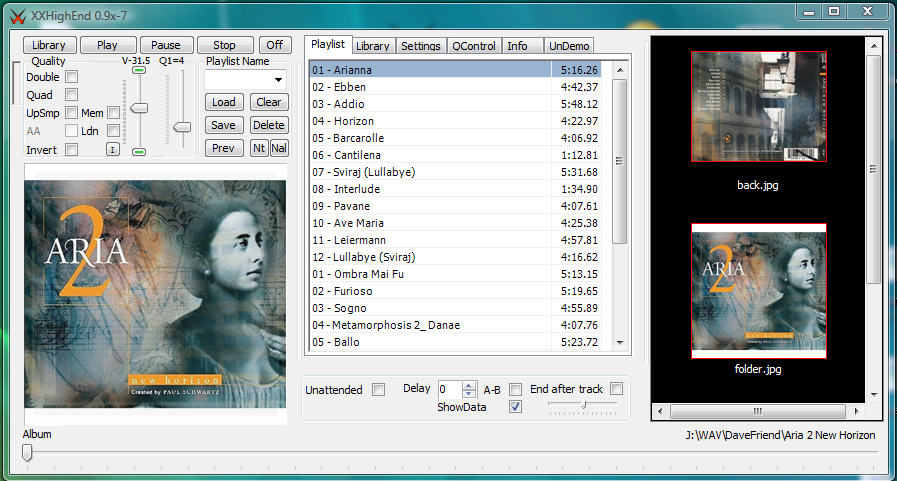Click the Save playlist button
The width and height of the screenshot is (897, 481).
coord(224,125)
